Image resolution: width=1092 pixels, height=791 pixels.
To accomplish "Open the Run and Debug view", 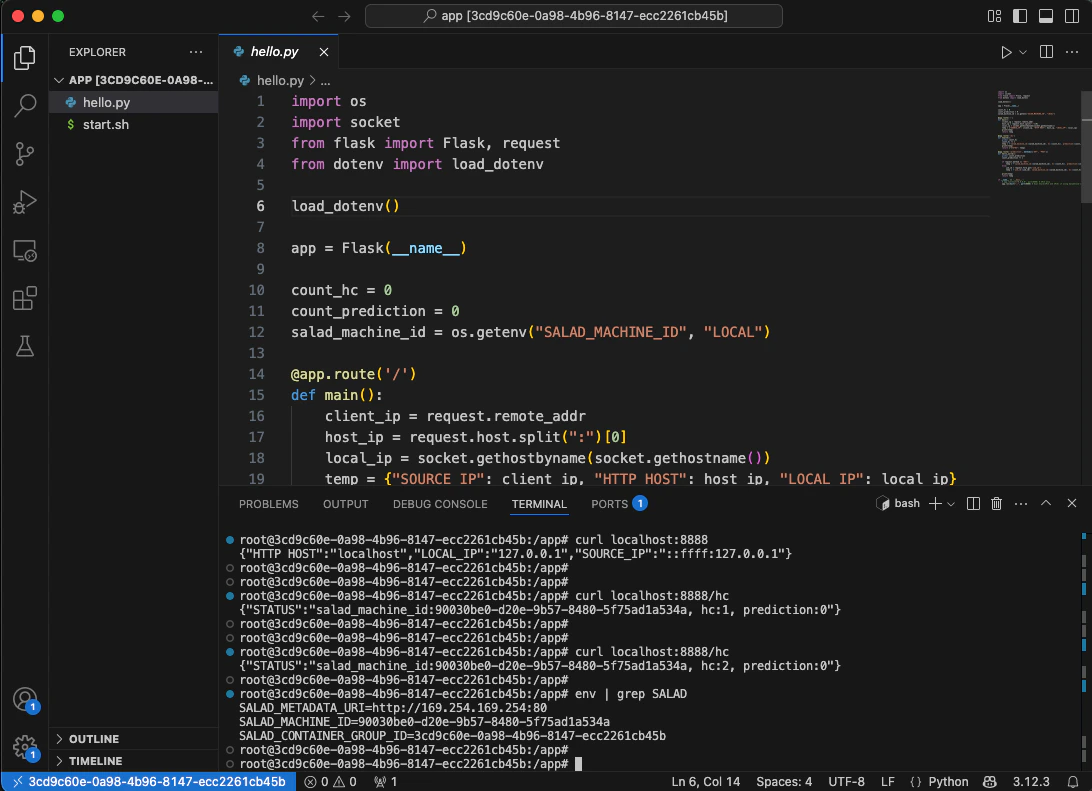I will pyautogui.click(x=25, y=202).
